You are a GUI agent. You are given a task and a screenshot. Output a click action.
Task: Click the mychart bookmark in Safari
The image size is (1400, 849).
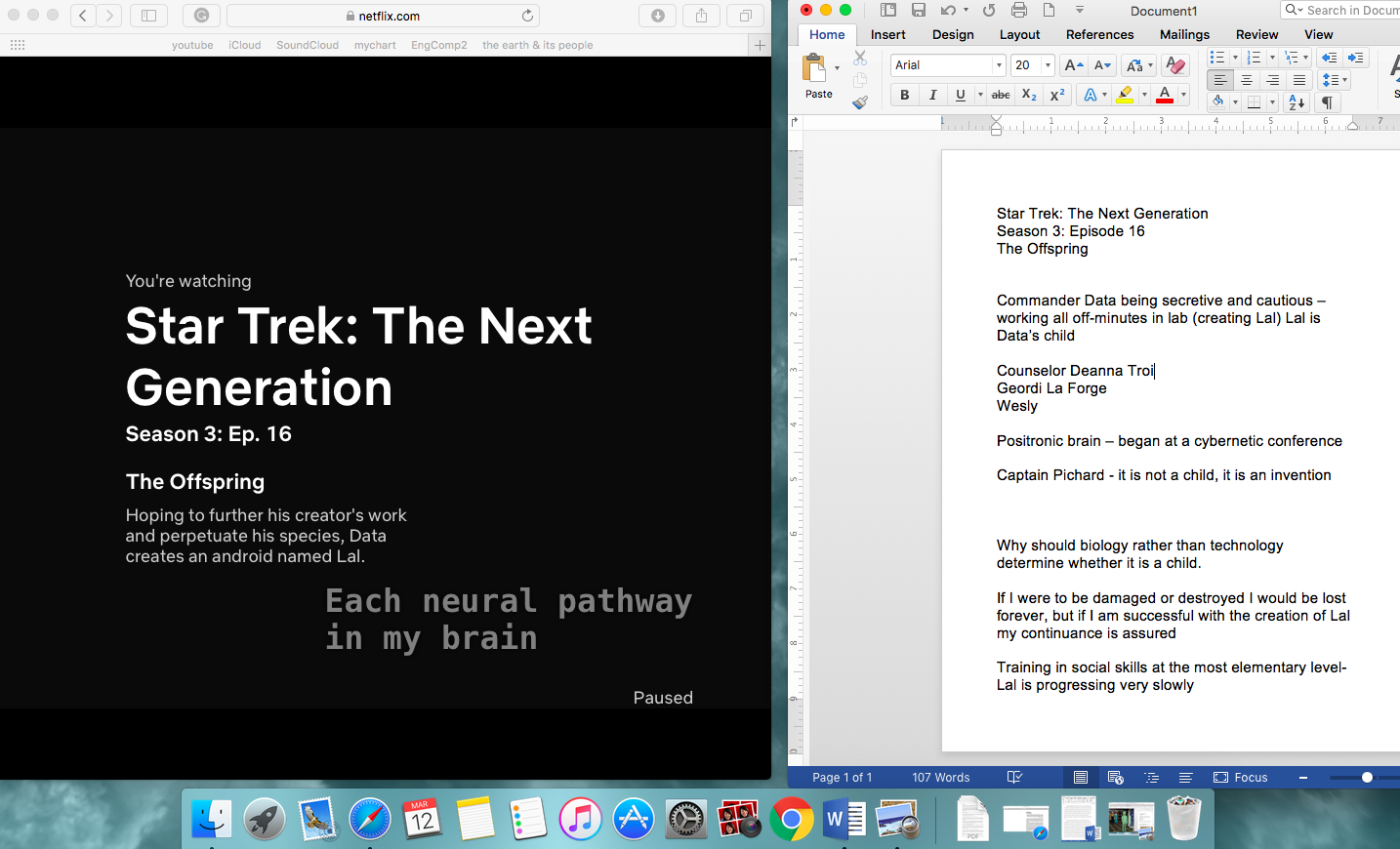tap(375, 45)
